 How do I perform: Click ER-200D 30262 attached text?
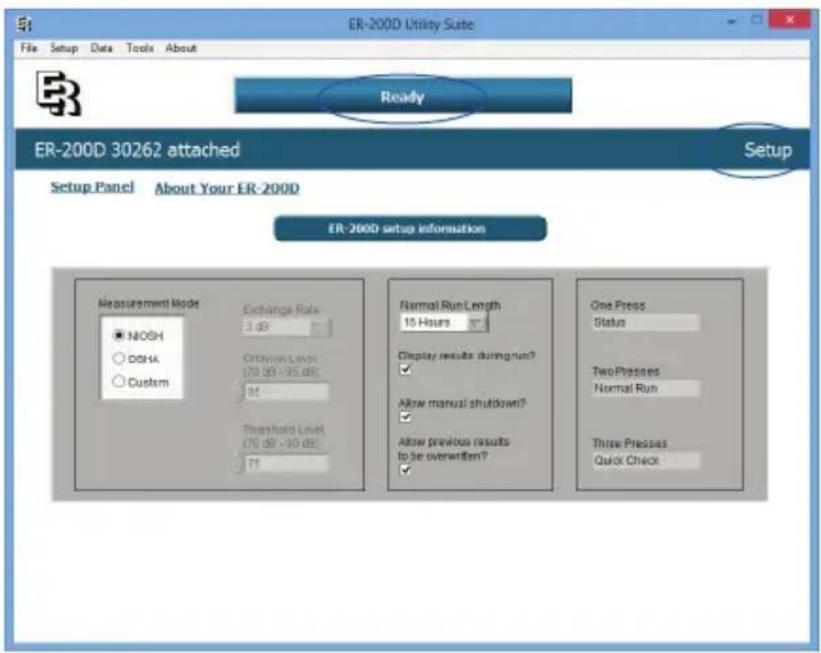click(x=137, y=150)
